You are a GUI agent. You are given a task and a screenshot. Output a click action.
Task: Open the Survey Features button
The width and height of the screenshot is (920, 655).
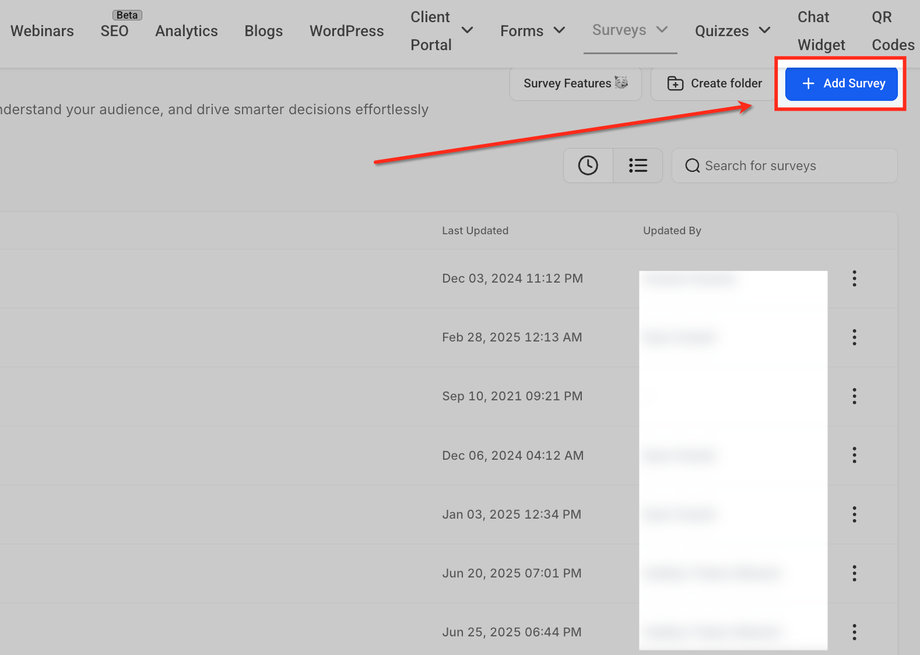pyautogui.click(x=575, y=83)
